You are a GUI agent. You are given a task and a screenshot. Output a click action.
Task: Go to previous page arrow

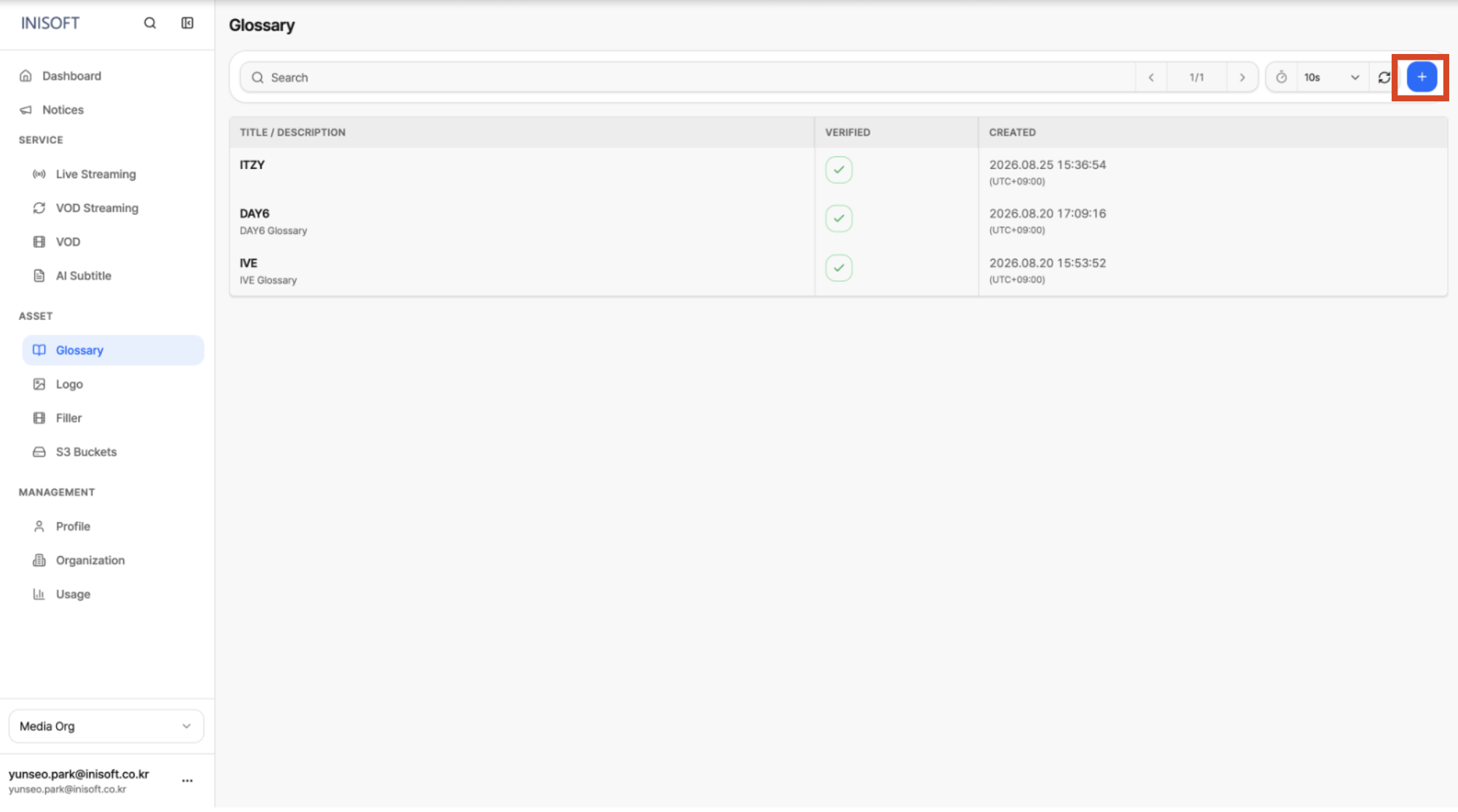1151,77
